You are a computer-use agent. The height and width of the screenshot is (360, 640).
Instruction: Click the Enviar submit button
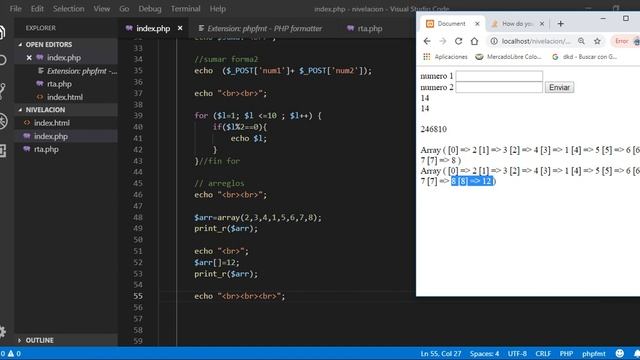click(559, 87)
